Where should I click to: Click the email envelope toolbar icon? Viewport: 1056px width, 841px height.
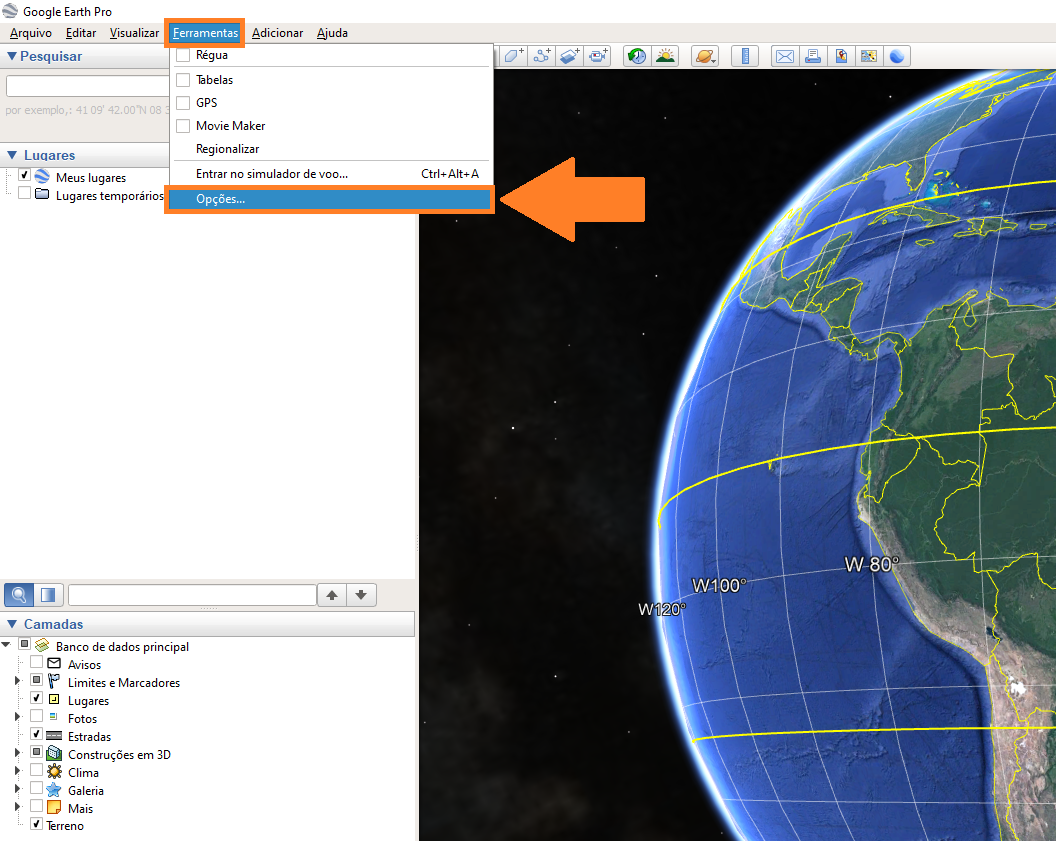(x=785, y=56)
